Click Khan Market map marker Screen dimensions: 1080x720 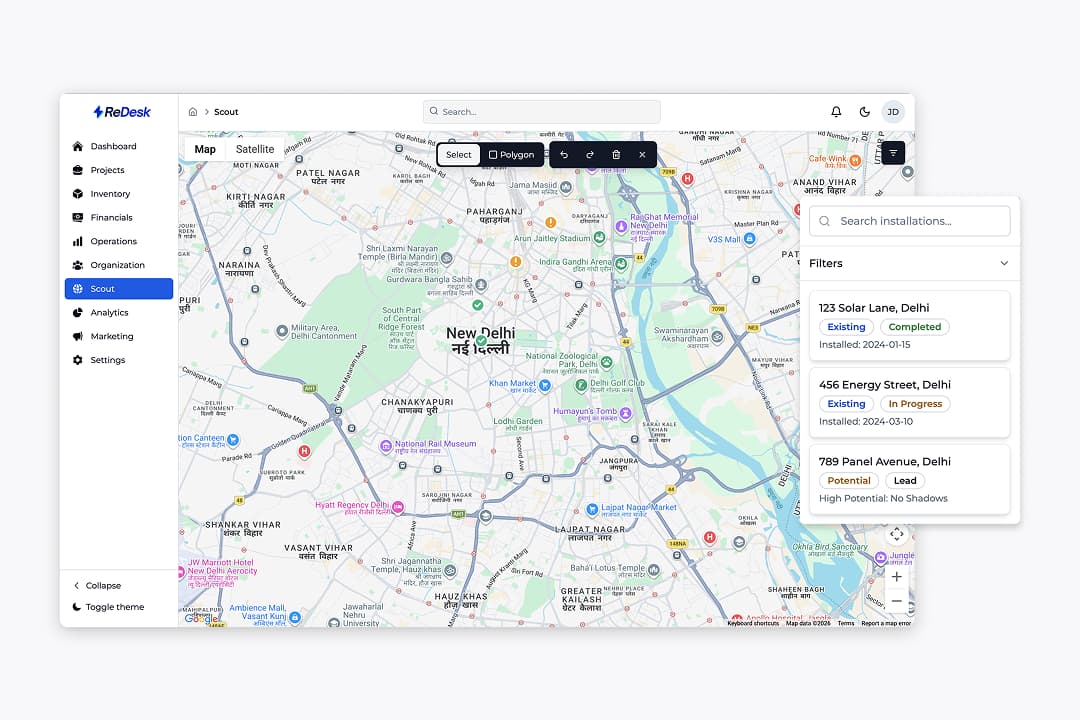[x=545, y=385]
